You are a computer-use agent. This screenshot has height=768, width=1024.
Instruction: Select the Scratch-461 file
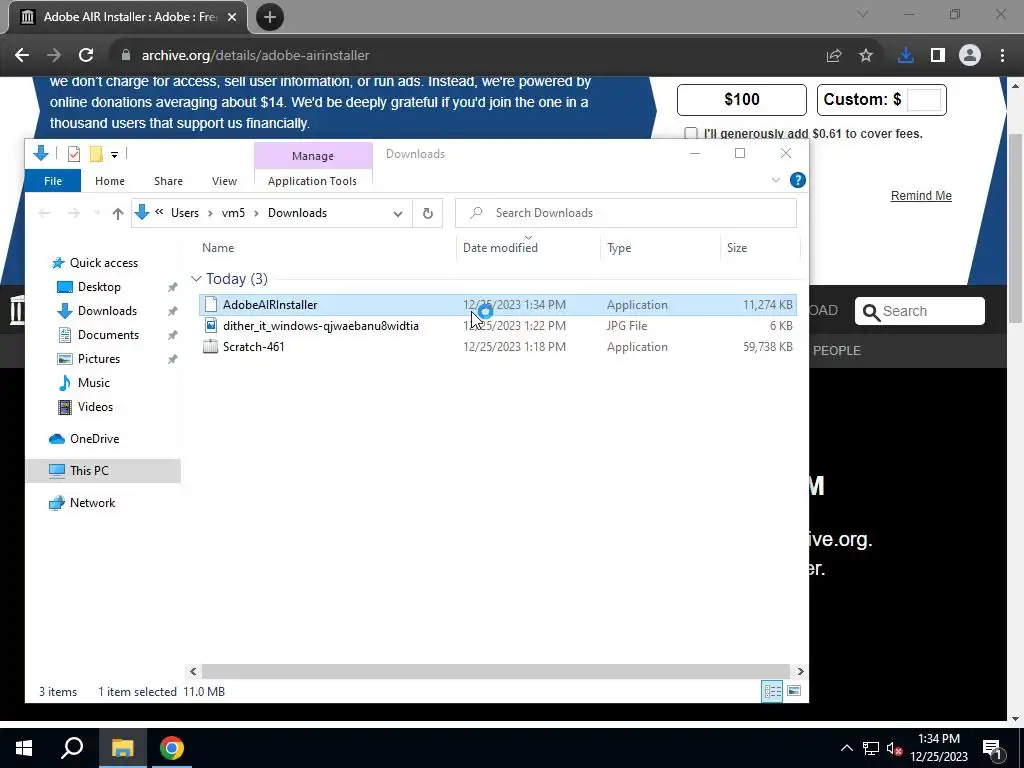pos(498,347)
